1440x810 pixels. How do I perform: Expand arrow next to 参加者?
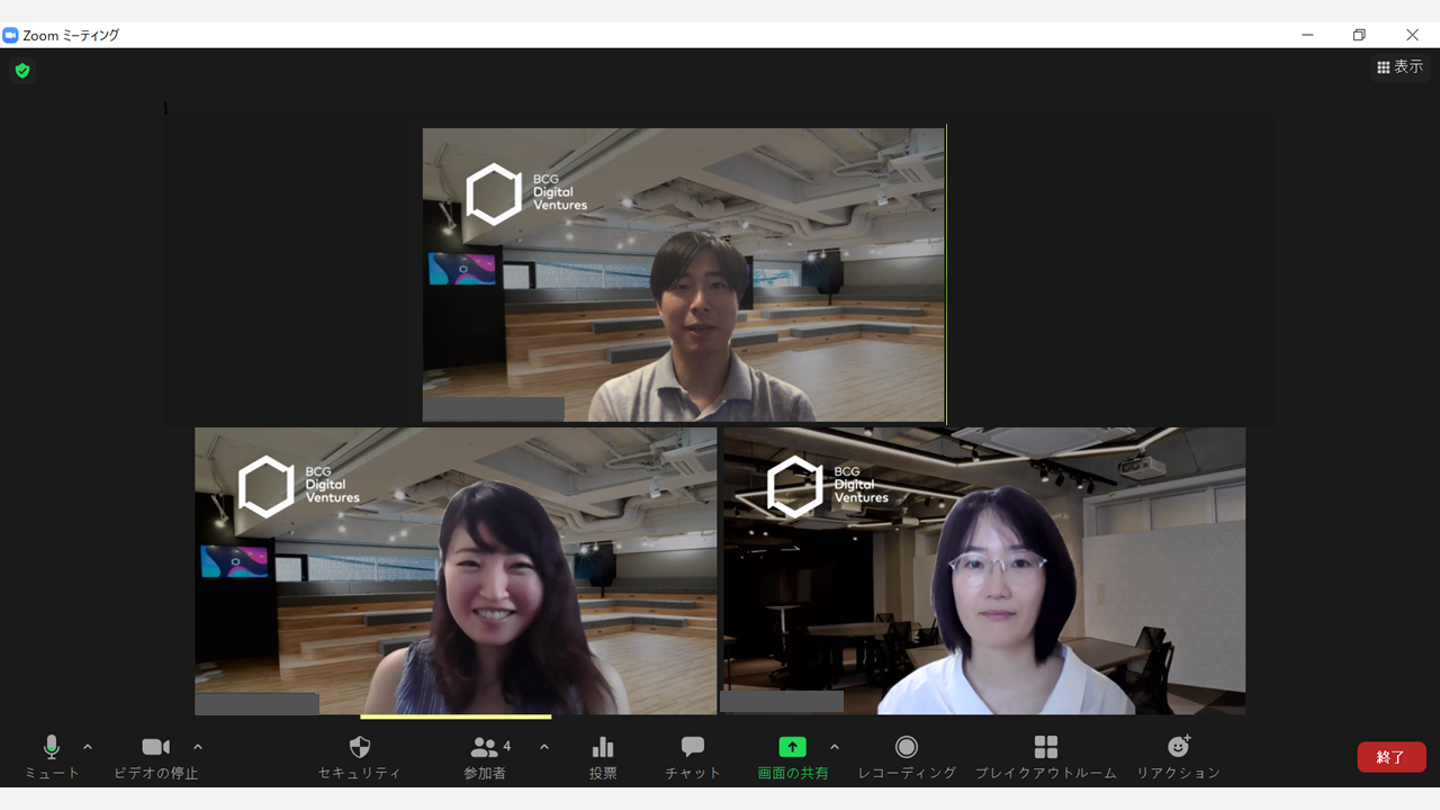pyautogui.click(x=544, y=747)
